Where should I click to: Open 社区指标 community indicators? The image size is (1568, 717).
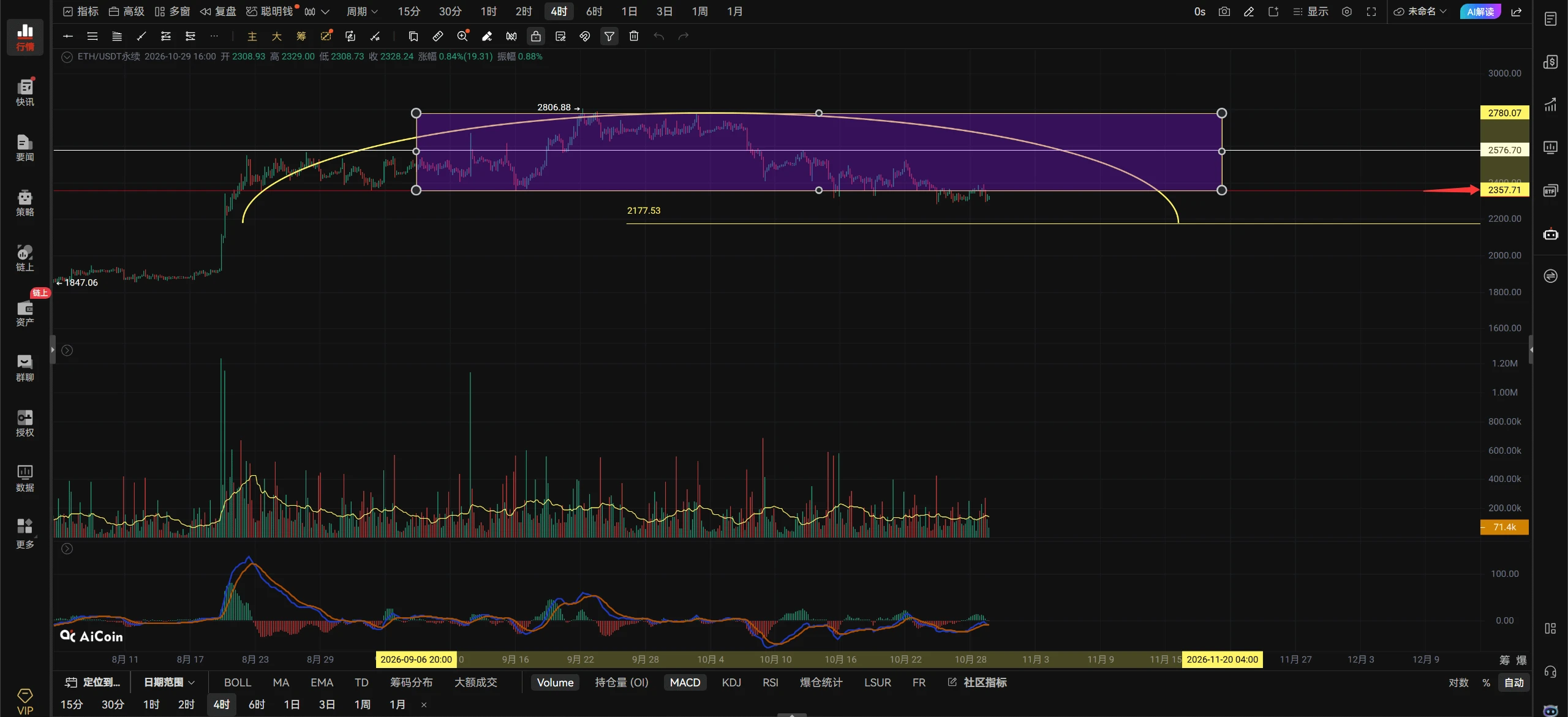click(978, 682)
